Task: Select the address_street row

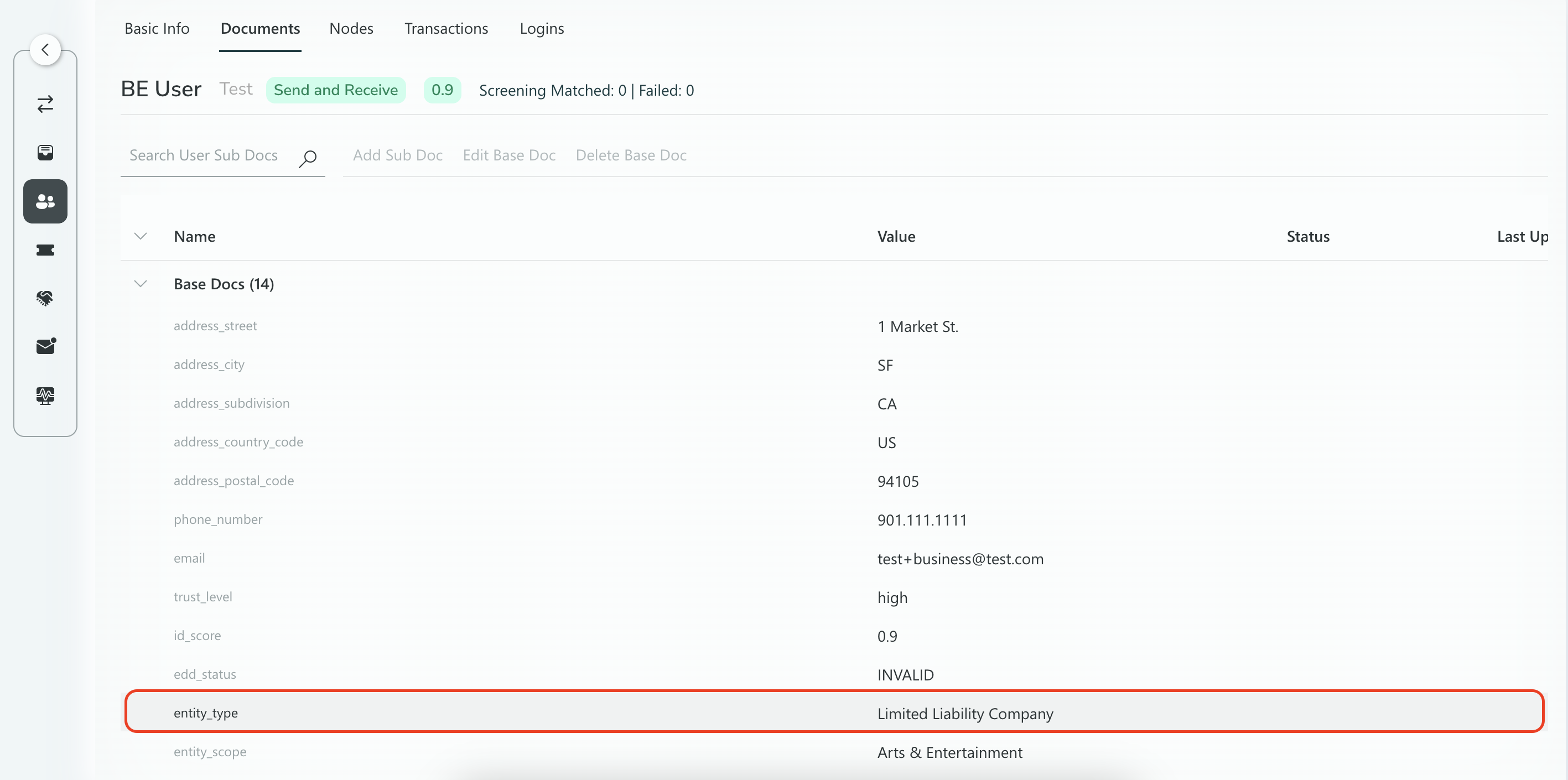Action: click(834, 326)
